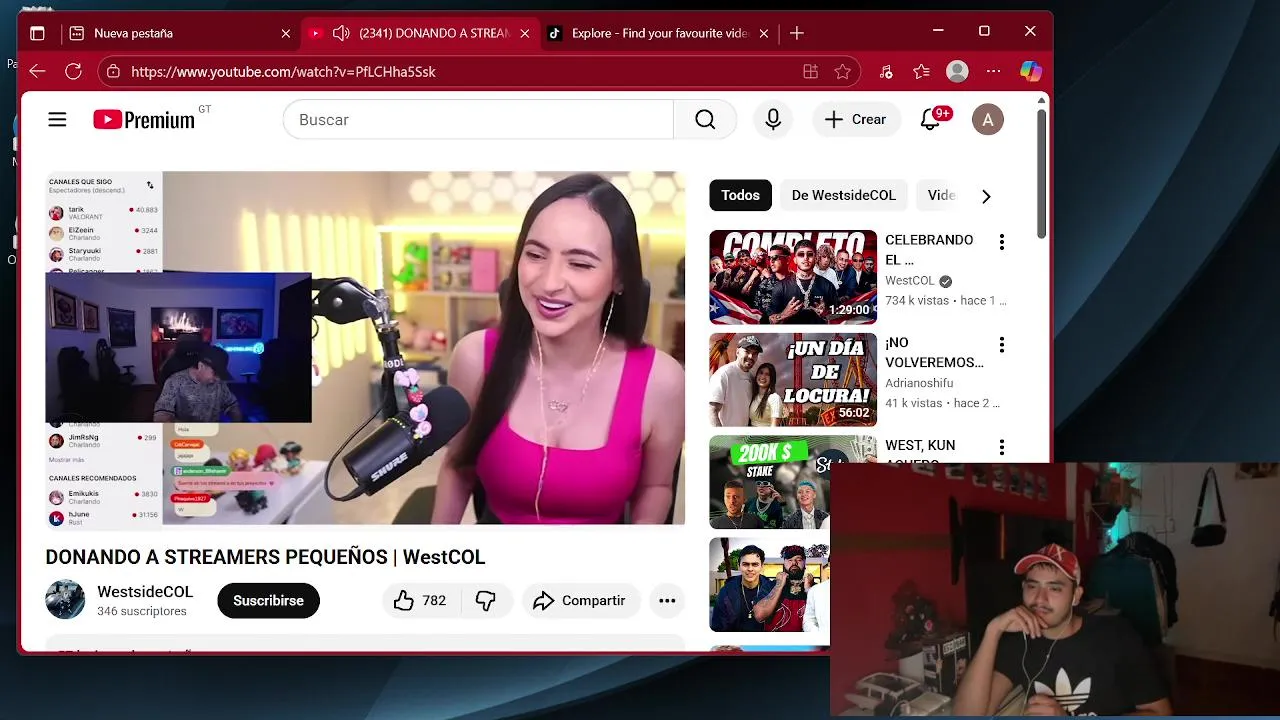Image resolution: width=1280 pixels, height=720 pixels.
Task: Open options for WEST, KUN video
Action: tap(1001, 447)
